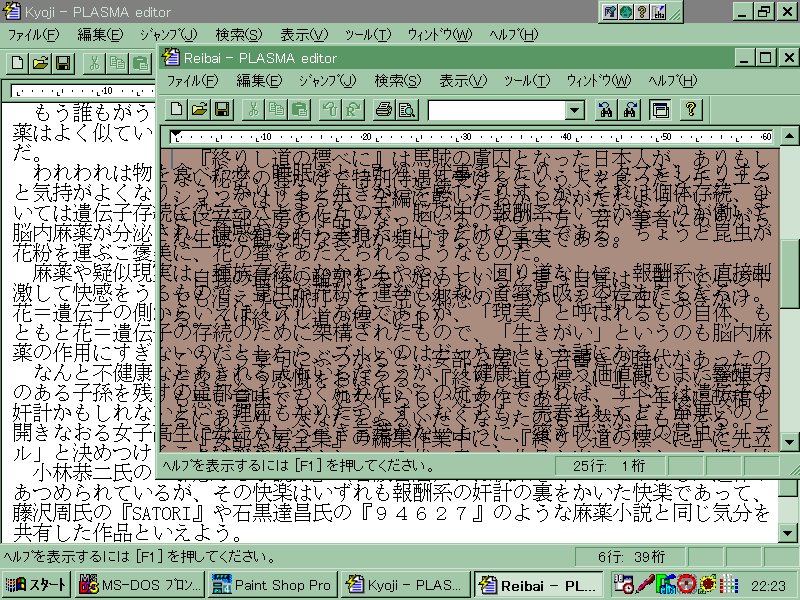The image size is (800, 600).
Task: Switch to MS-DOS プロンプト taskbar button
Action: point(140,585)
